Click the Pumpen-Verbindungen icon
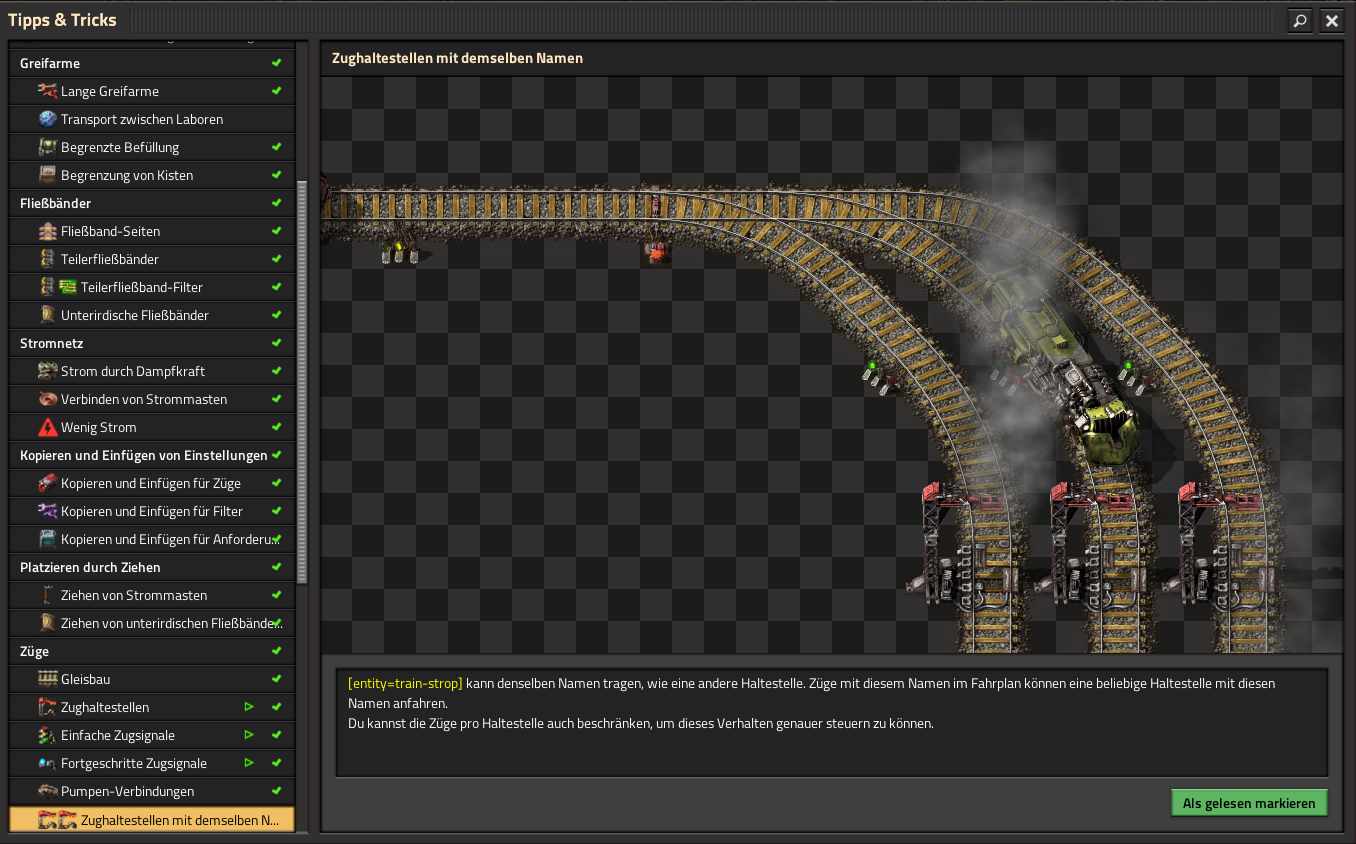 tap(48, 791)
